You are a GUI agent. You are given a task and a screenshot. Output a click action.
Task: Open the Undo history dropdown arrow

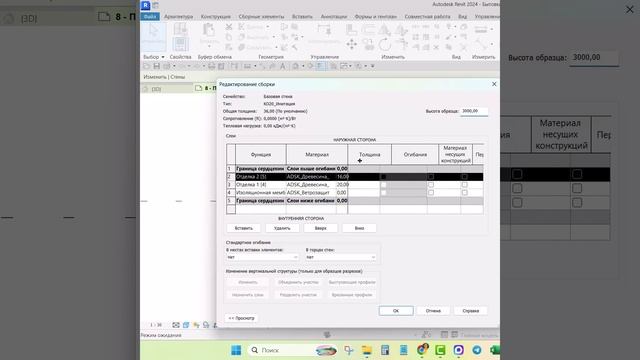pos(189,66)
